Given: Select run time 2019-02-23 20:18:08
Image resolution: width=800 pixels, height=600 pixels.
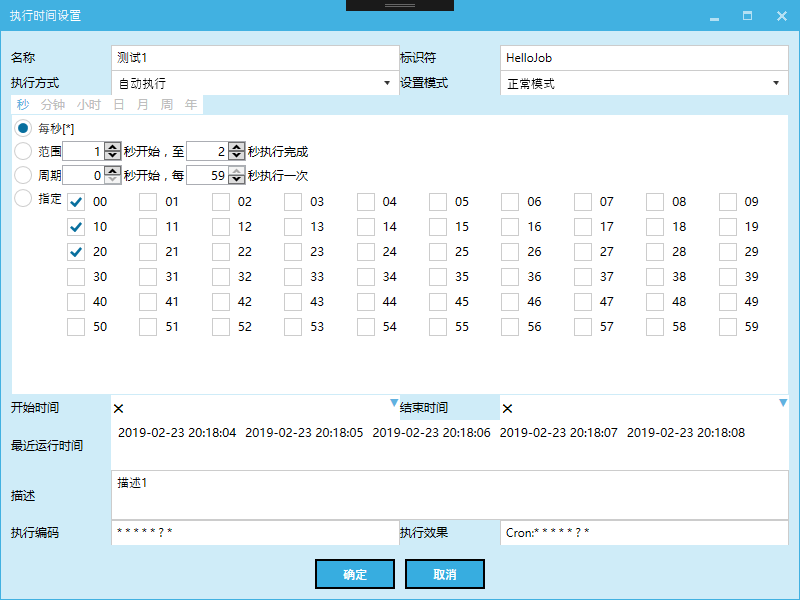Looking at the screenshot, I should pyautogui.click(x=686, y=433).
